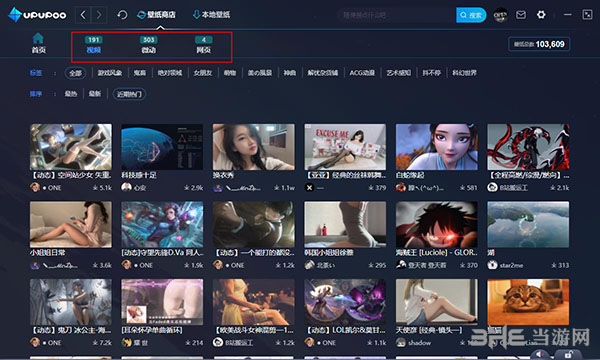Filter by the 科幻世界 tag
600x360 pixels.
click(x=465, y=73)
